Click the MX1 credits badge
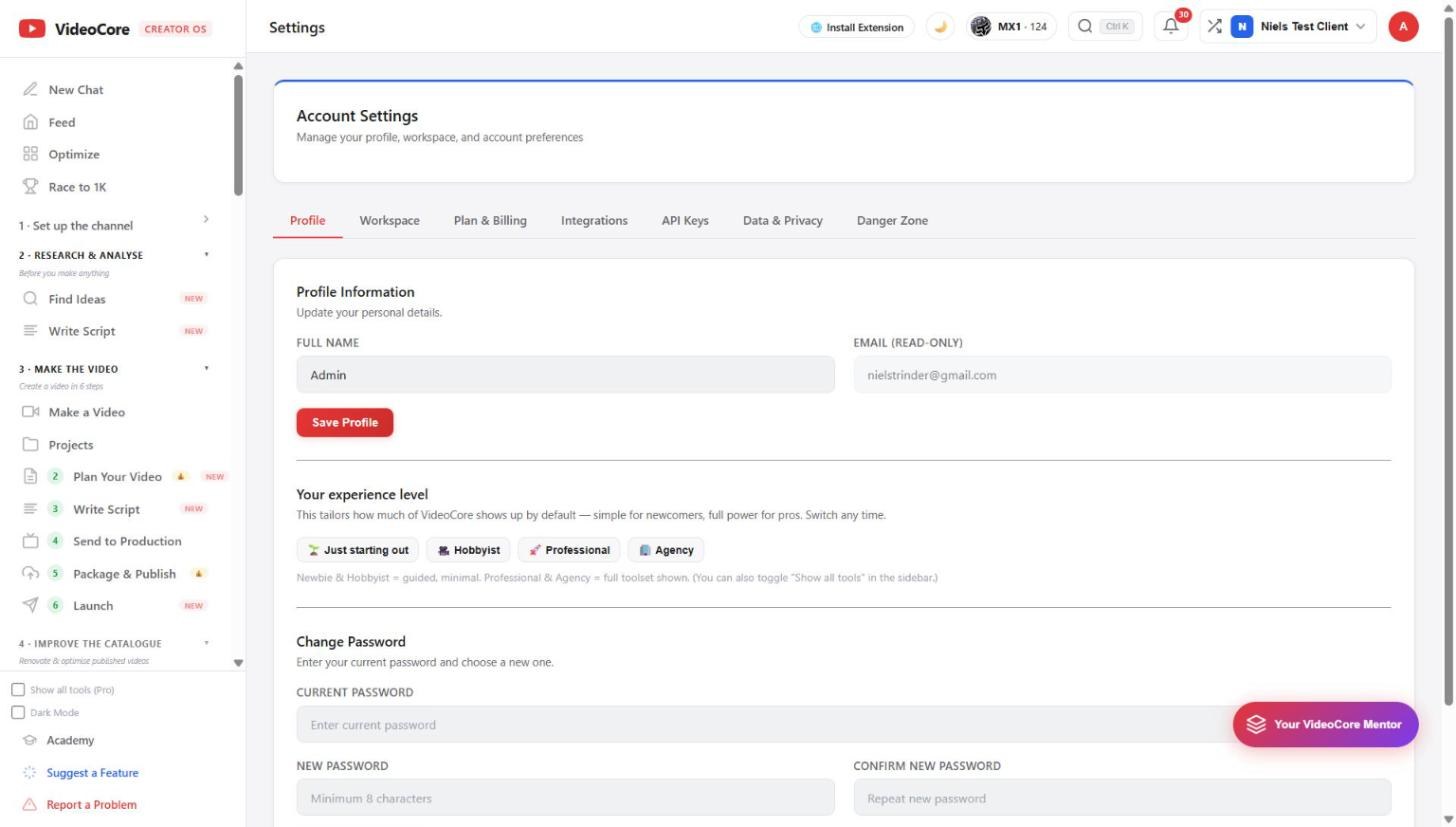1456x827 pixels. coord(1010,27)
